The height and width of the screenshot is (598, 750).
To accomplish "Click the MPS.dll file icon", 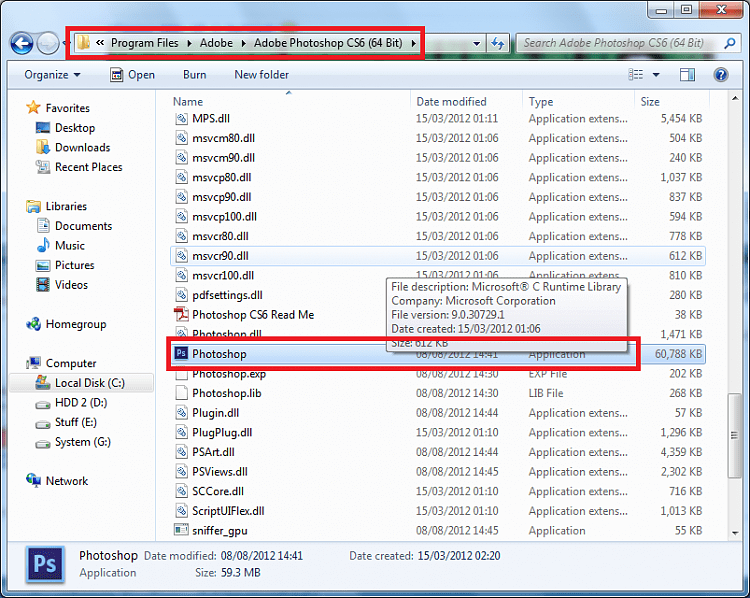I will [x=181, y=118].
